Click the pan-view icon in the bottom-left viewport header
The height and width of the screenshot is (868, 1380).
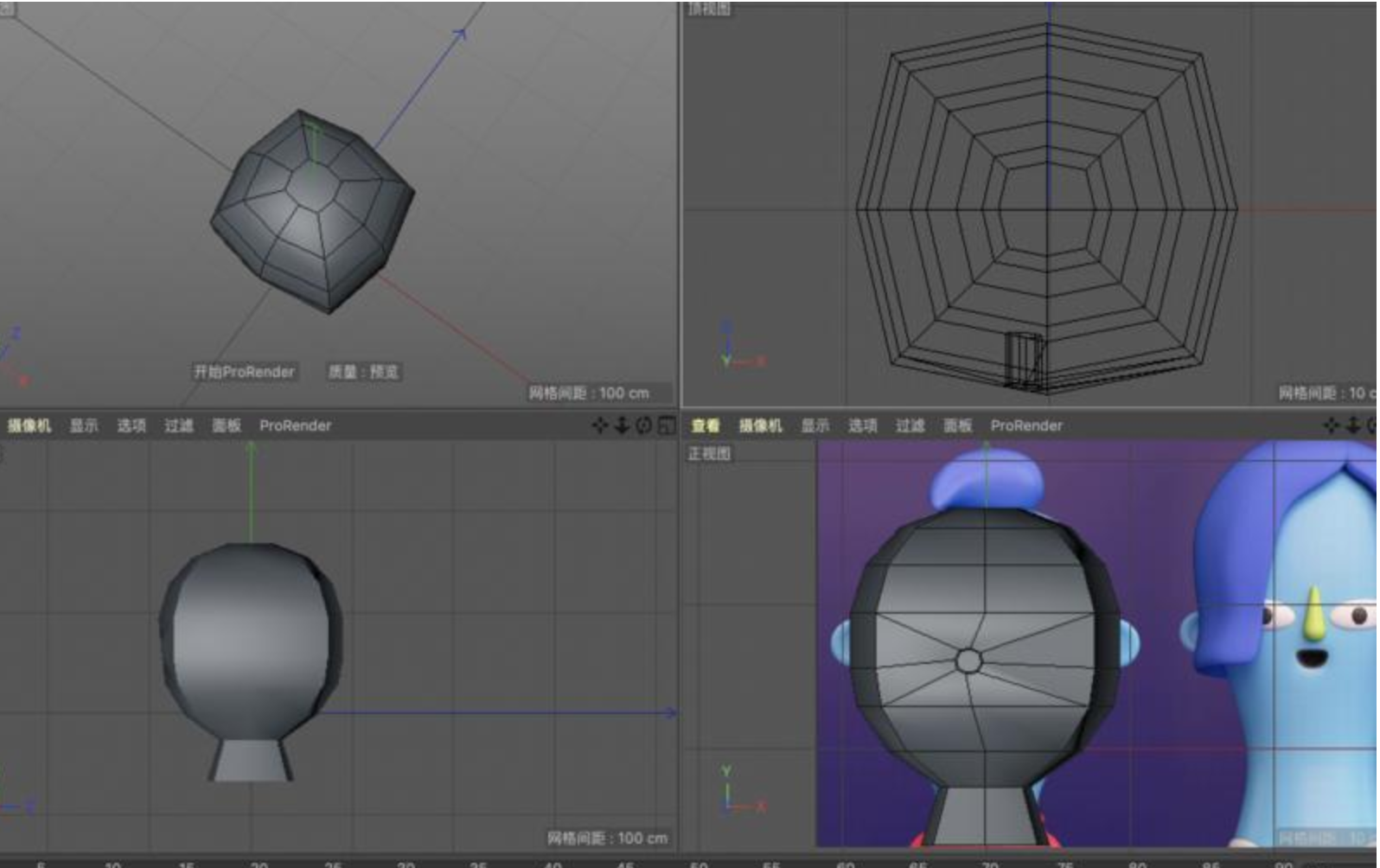pos(599,425)
